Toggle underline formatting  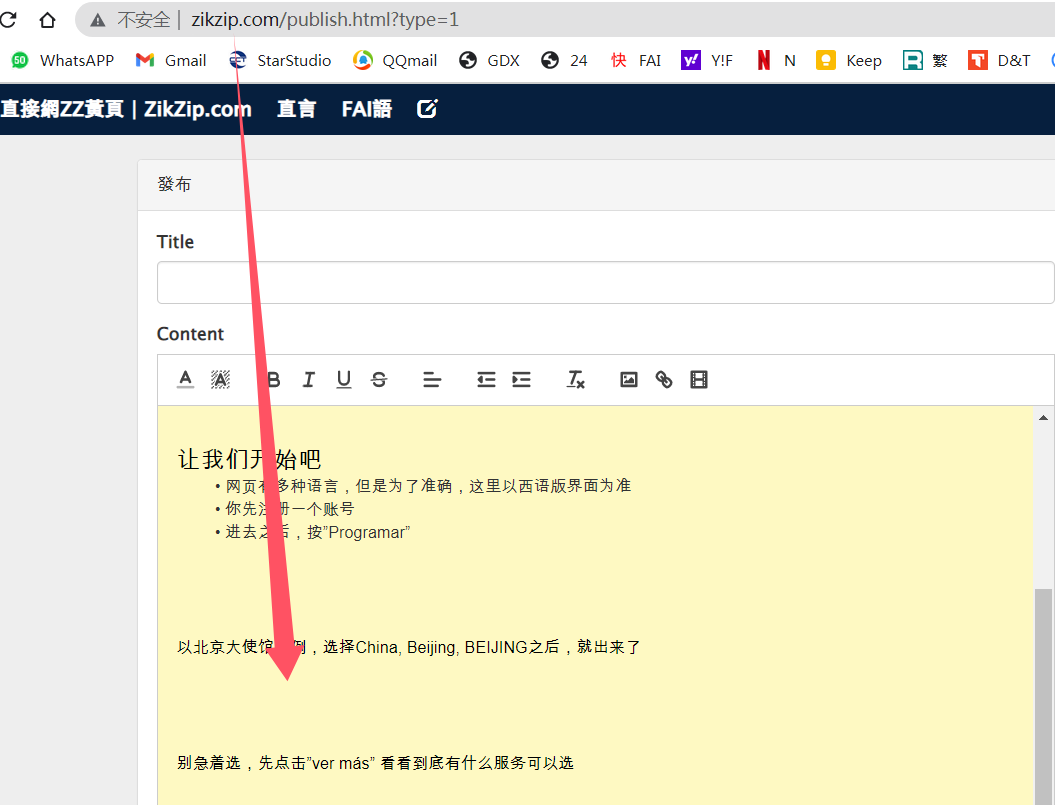pyautogui.click(x=344, y=380)
